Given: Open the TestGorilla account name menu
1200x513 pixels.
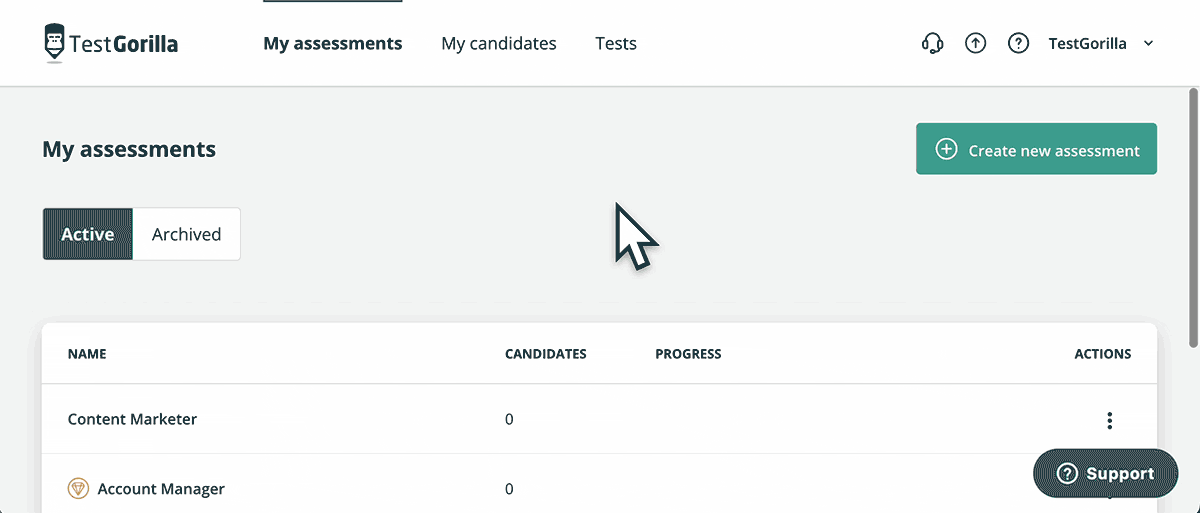Looking at the screenshot, I should click(x=1087, y=44).
